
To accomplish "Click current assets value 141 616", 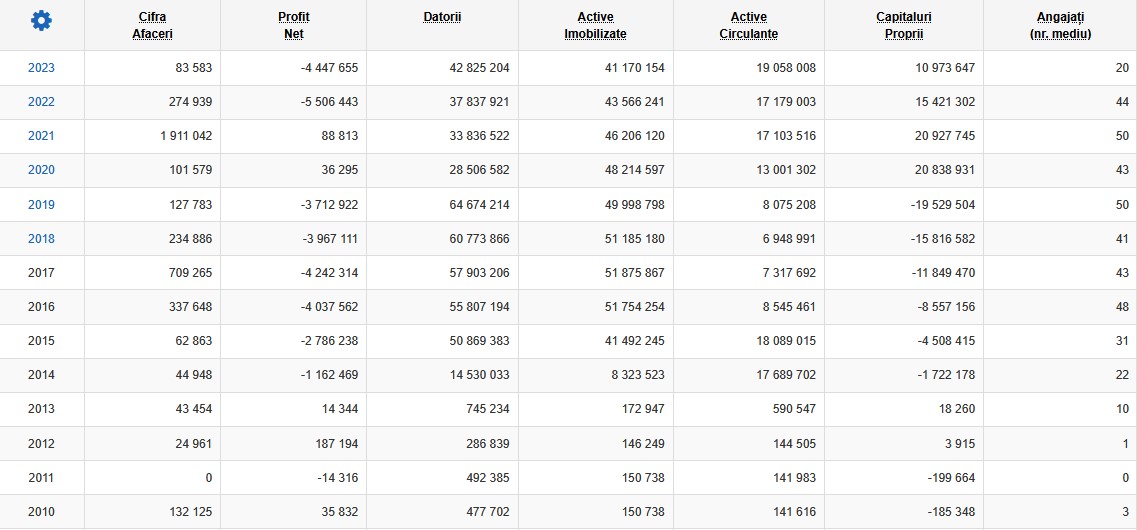I will pos(795,512).
